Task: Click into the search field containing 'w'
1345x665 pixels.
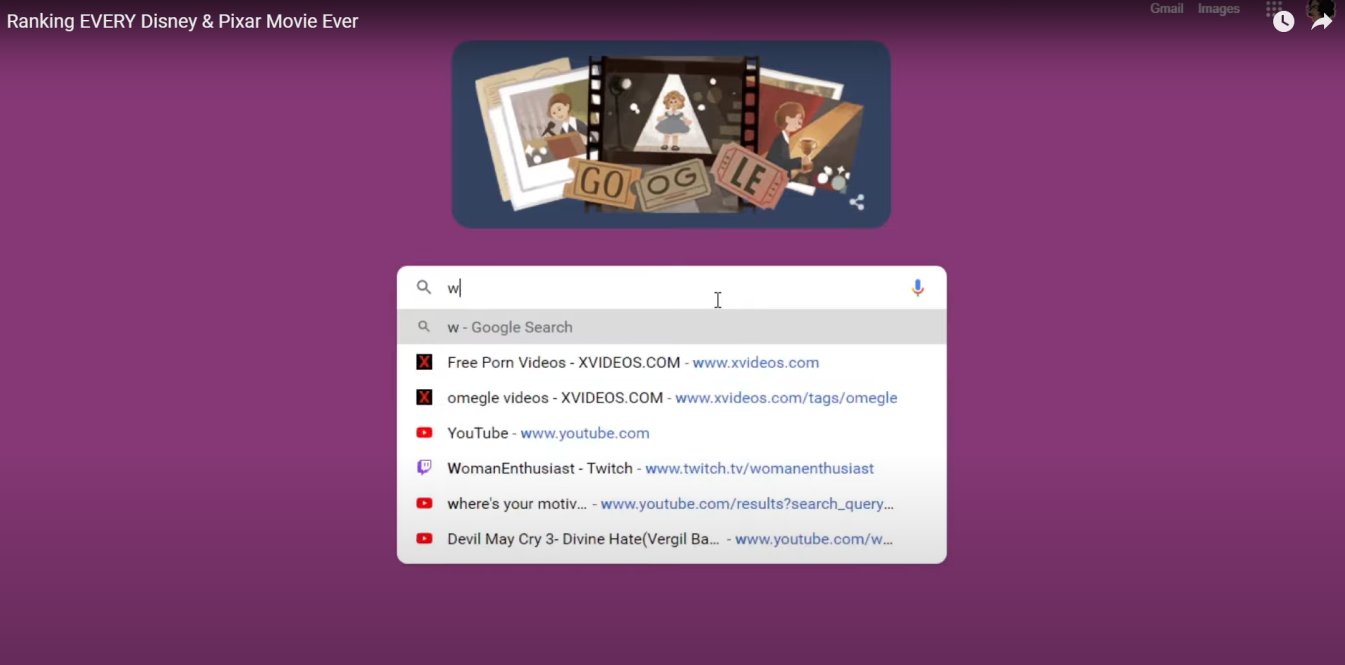Action: (x=672, y=288)
